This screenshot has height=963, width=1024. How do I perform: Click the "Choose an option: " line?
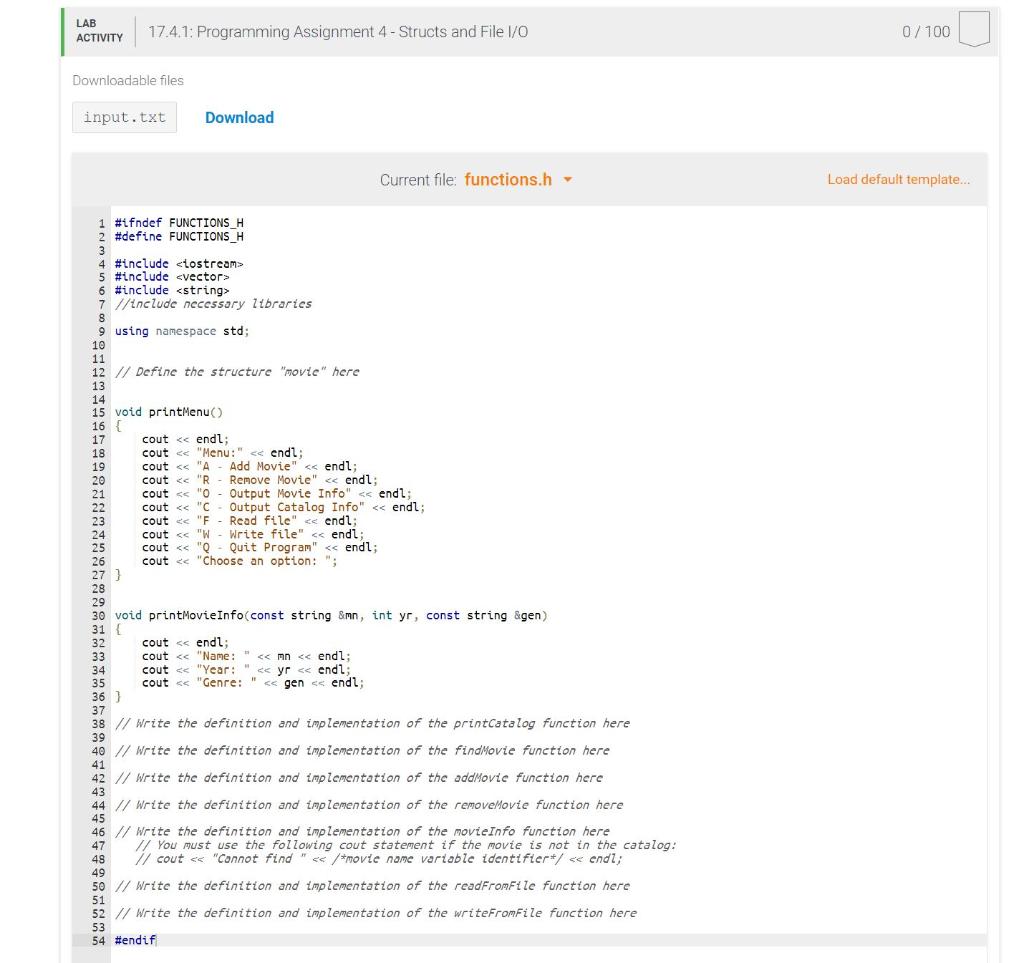coord(240,561)
